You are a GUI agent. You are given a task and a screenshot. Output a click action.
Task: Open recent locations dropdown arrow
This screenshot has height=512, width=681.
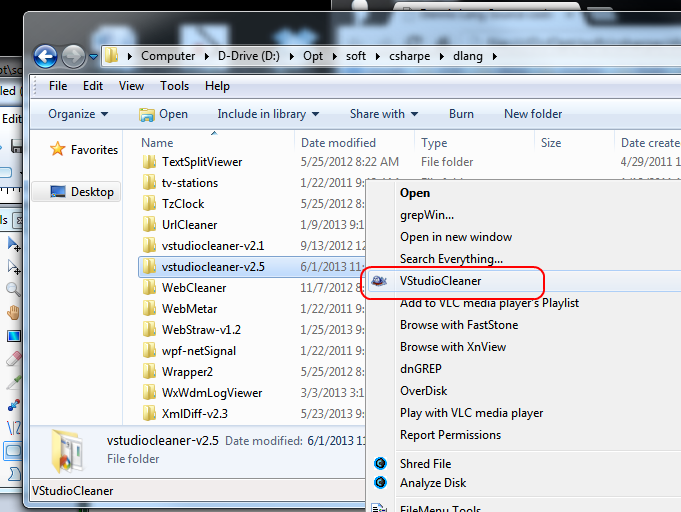93,56
